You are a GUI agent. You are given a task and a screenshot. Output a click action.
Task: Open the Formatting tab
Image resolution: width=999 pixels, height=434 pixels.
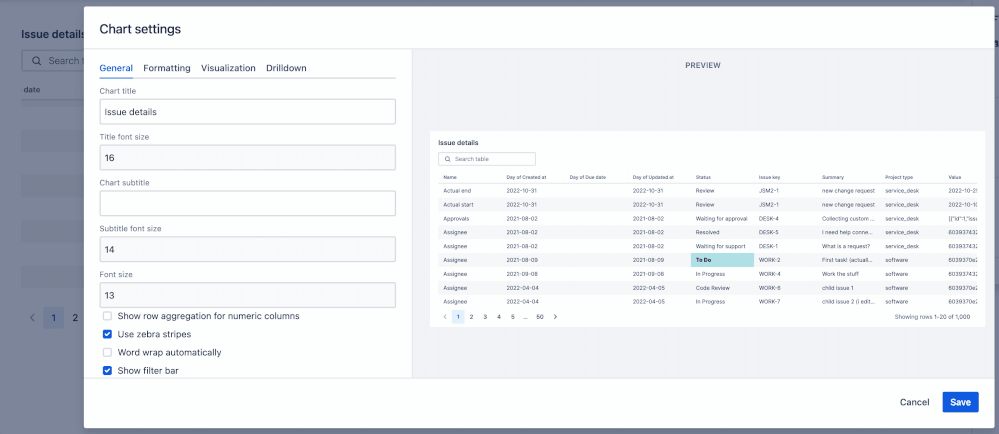coord(167,68)
